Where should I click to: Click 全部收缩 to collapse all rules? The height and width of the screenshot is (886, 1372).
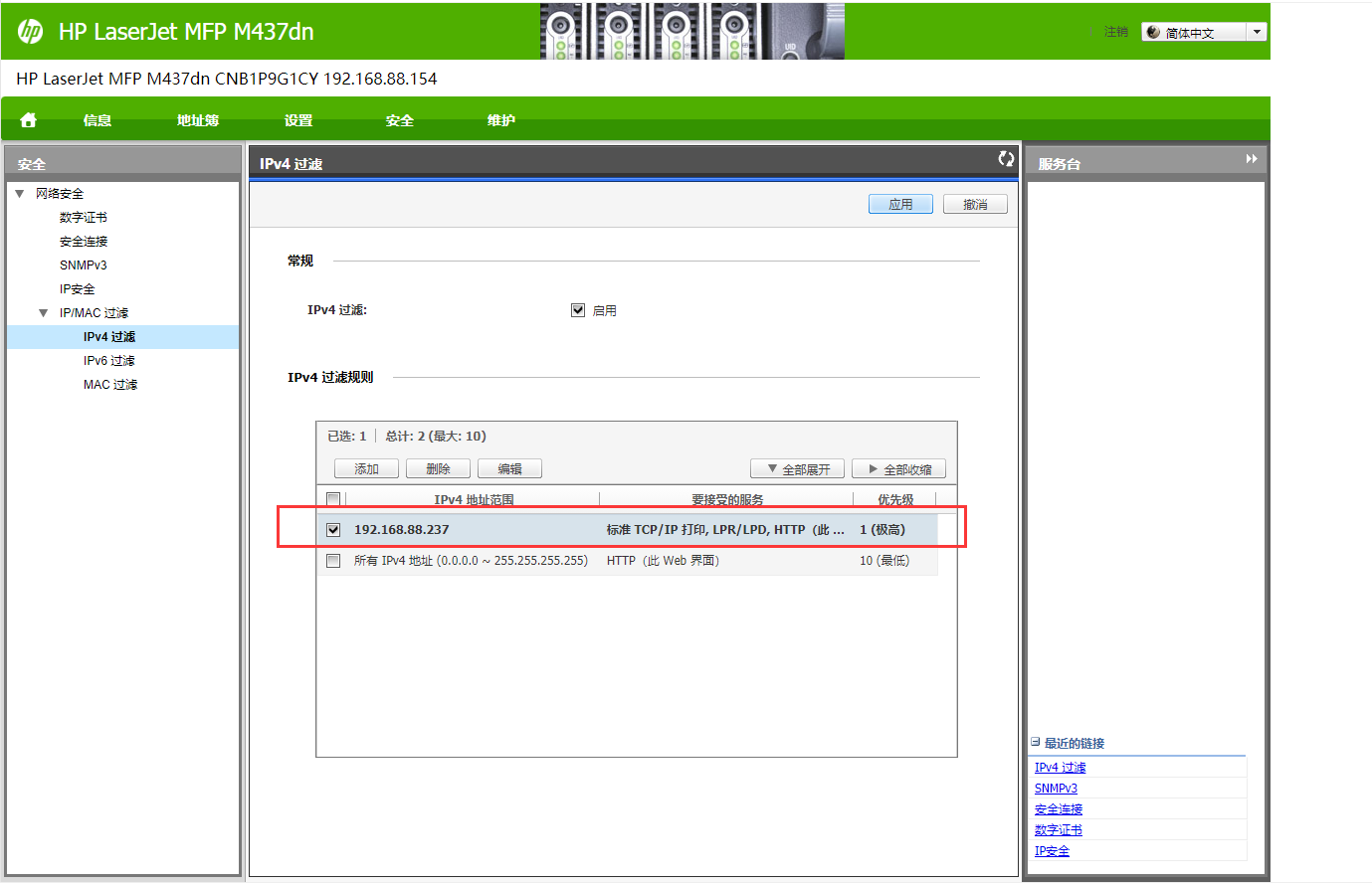pyautogui.click(x=898, y=469)
